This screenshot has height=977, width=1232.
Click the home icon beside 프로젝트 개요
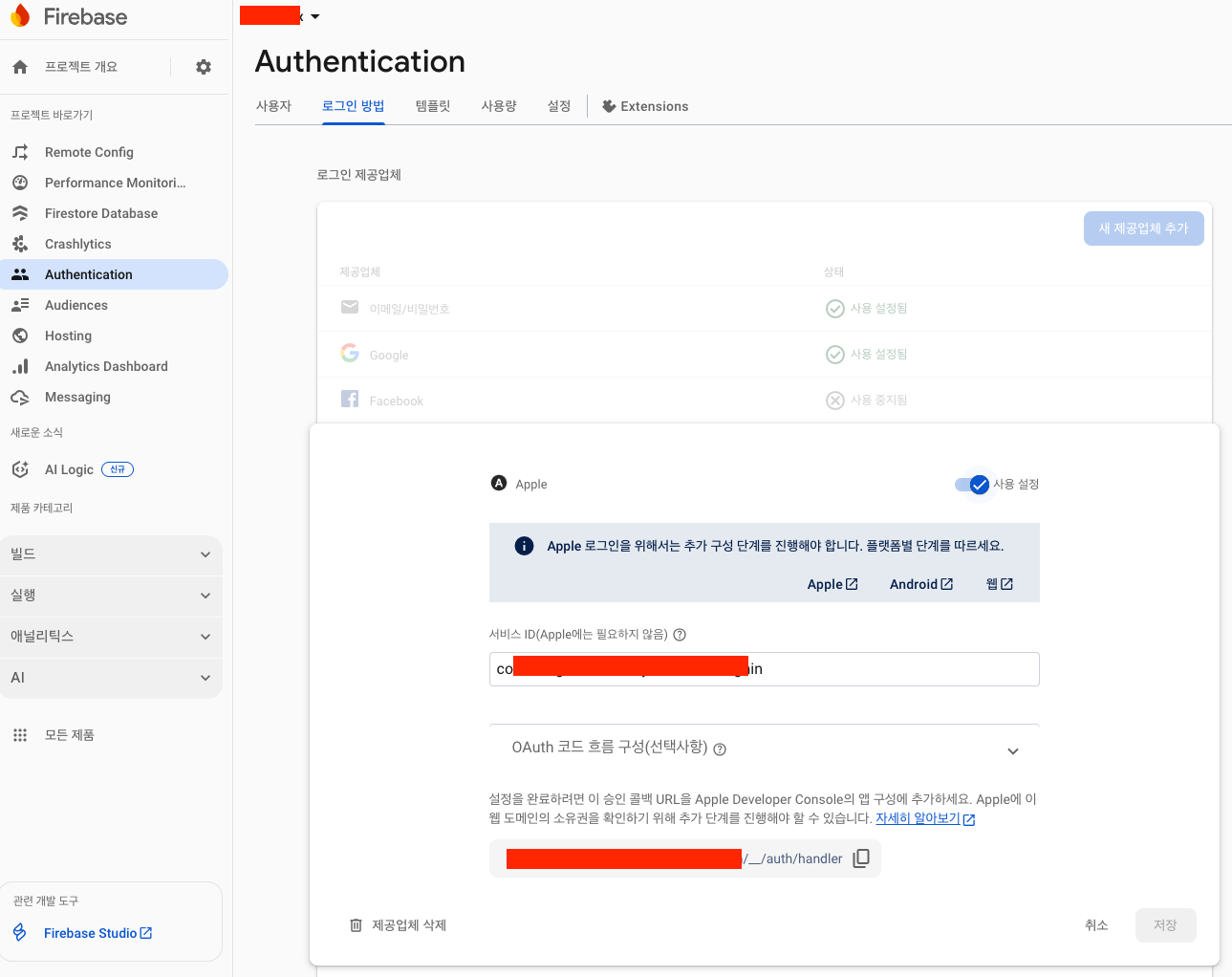(20, 67)
